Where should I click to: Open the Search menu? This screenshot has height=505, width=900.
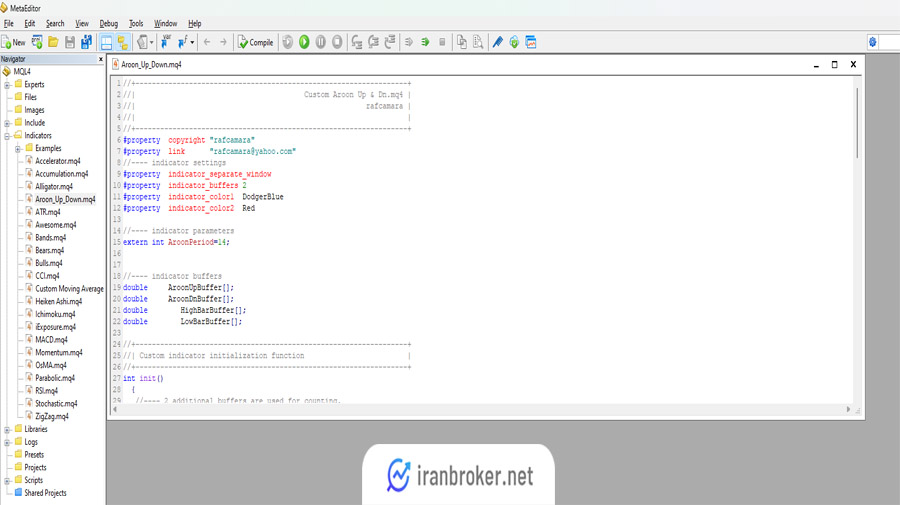pyautogui.click(x=55, y=24)
